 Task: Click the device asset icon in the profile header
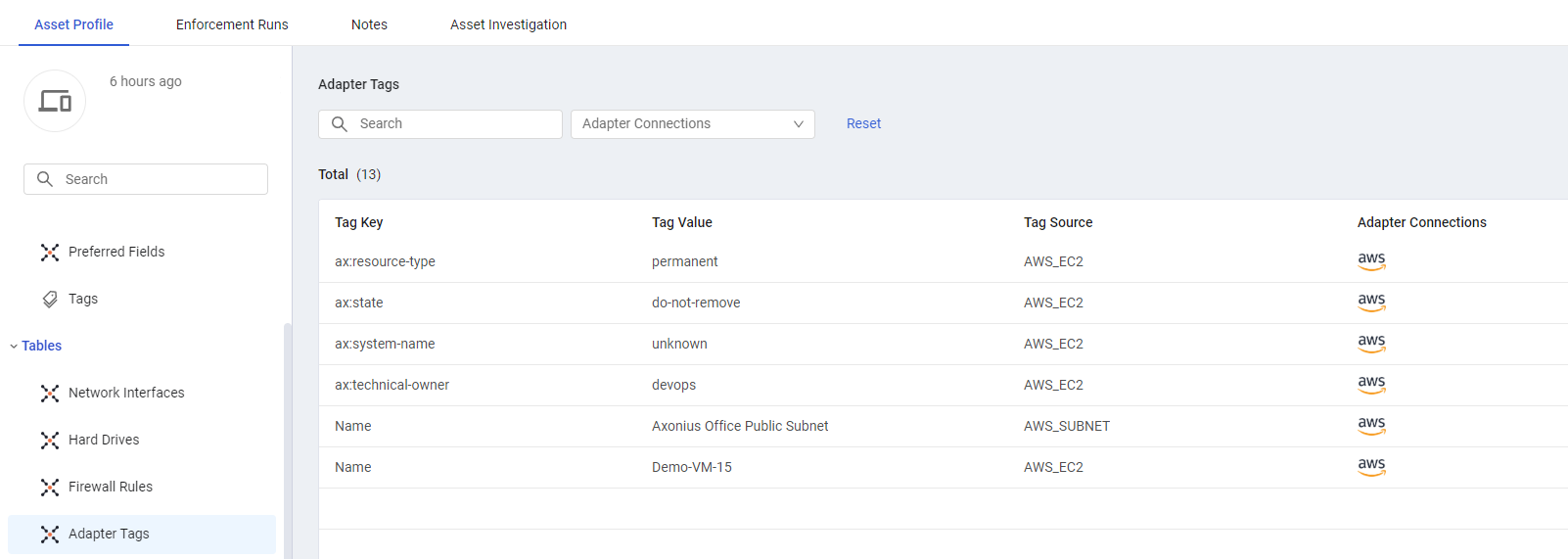coord(55,101)
